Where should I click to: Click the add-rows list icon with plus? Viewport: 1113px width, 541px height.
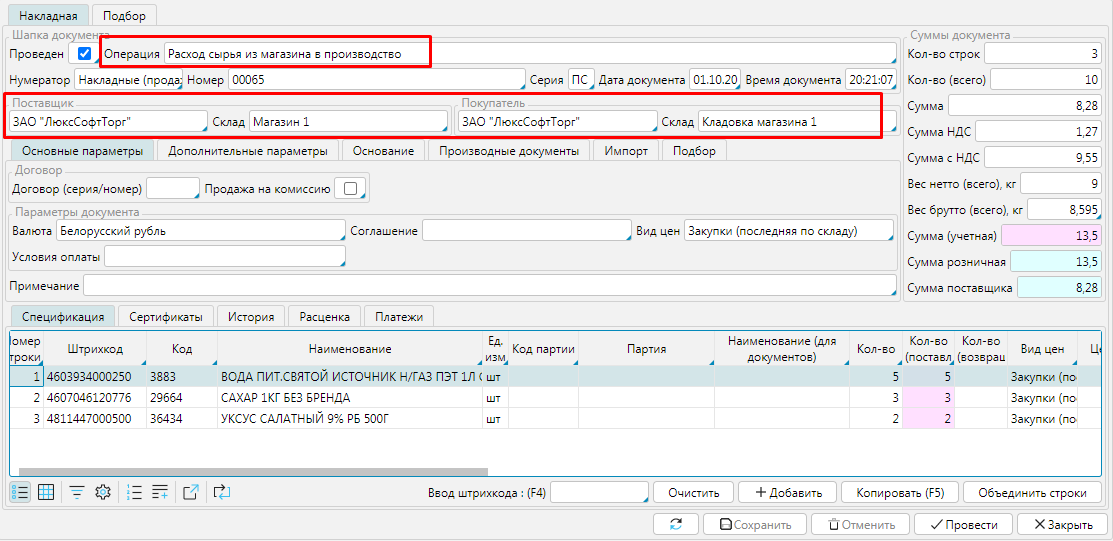(160, 492)
